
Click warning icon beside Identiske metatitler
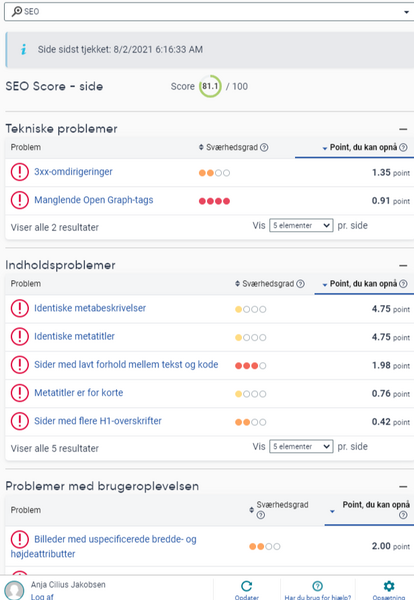tap(20, 336)
